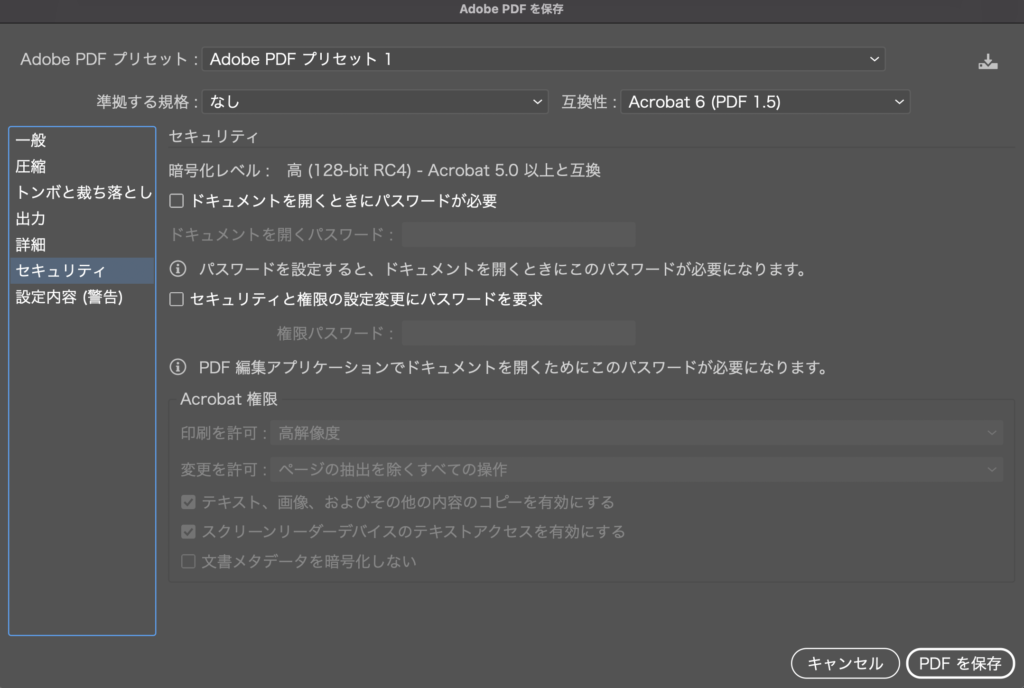Click the PDF を保存 button
The height and width of the screenshot is (688, 1024).
tap(960, 663)
